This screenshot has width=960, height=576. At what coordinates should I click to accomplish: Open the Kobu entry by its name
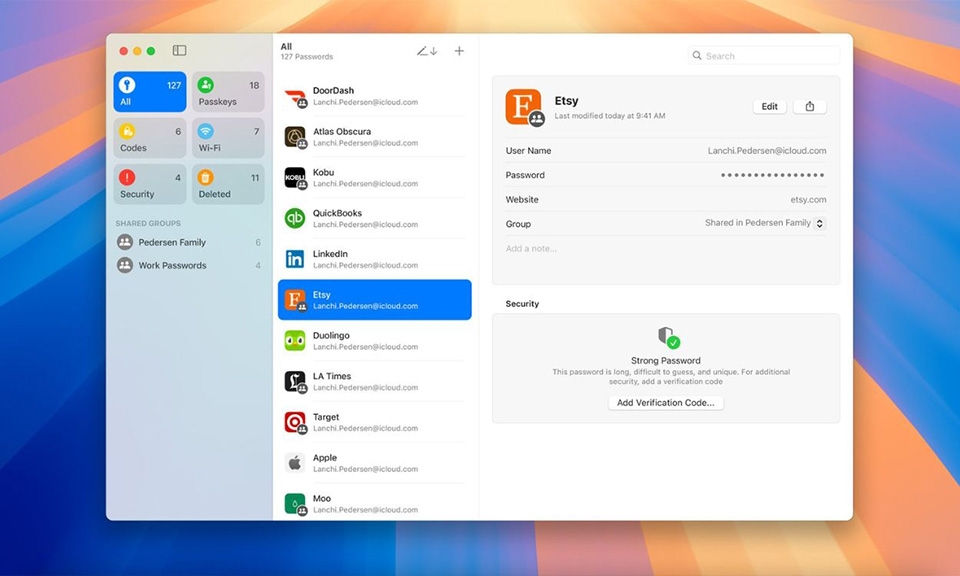323,173
